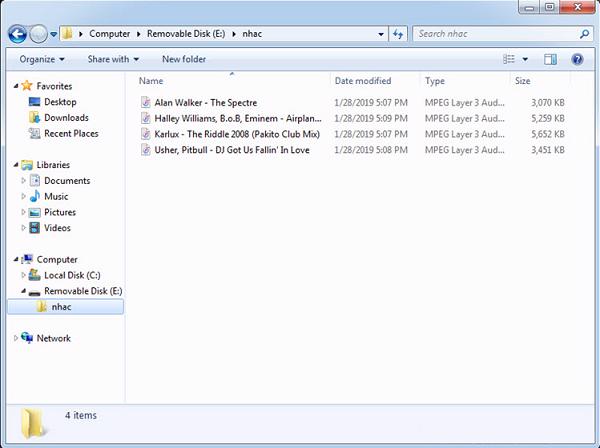Click the New folder button
600x448 pixels.
click(x=184, y=59)
